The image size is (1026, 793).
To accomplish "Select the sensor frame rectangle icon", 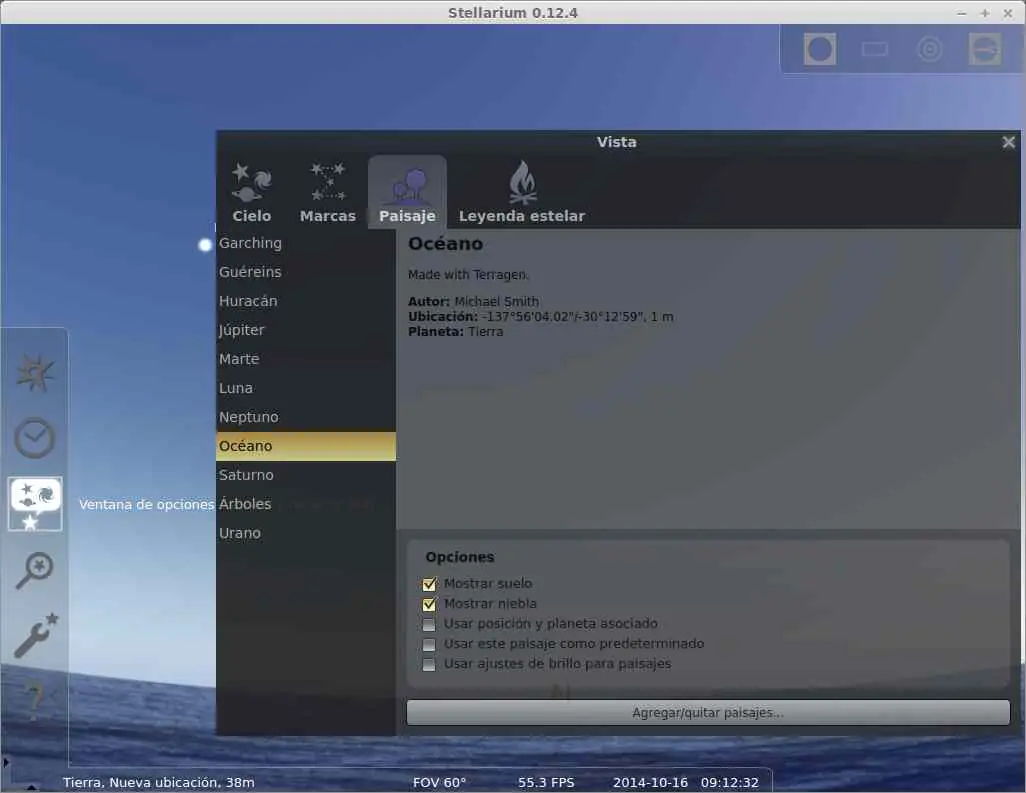I will [875, 49].
